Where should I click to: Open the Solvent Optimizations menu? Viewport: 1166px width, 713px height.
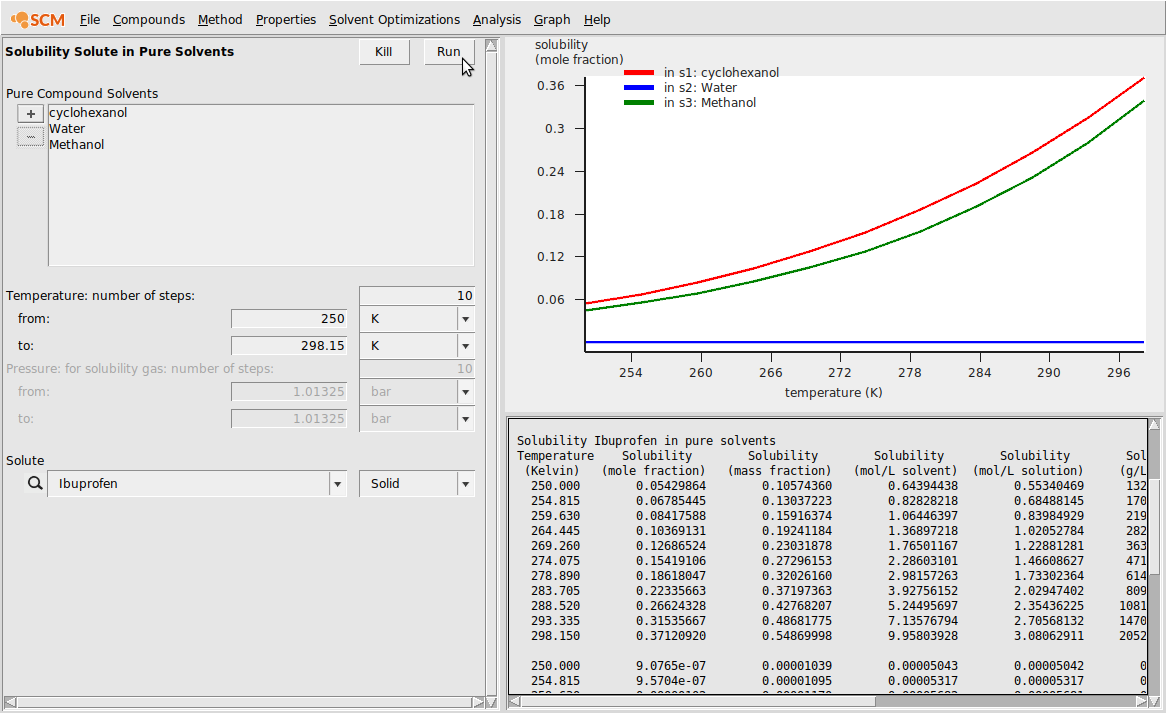click(x=394, y=19)
